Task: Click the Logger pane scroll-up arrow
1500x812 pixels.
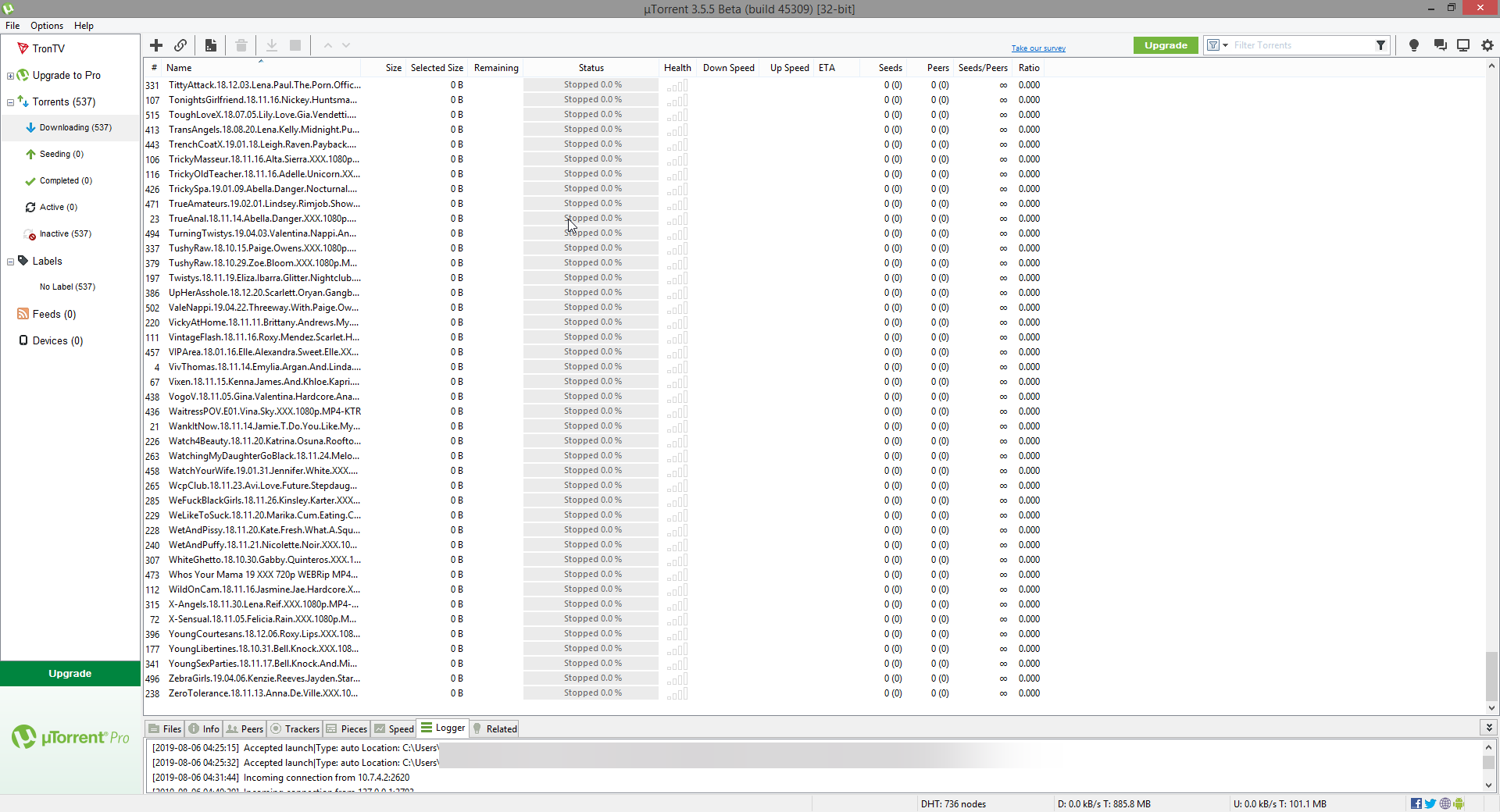Action: coord(1488,747)
